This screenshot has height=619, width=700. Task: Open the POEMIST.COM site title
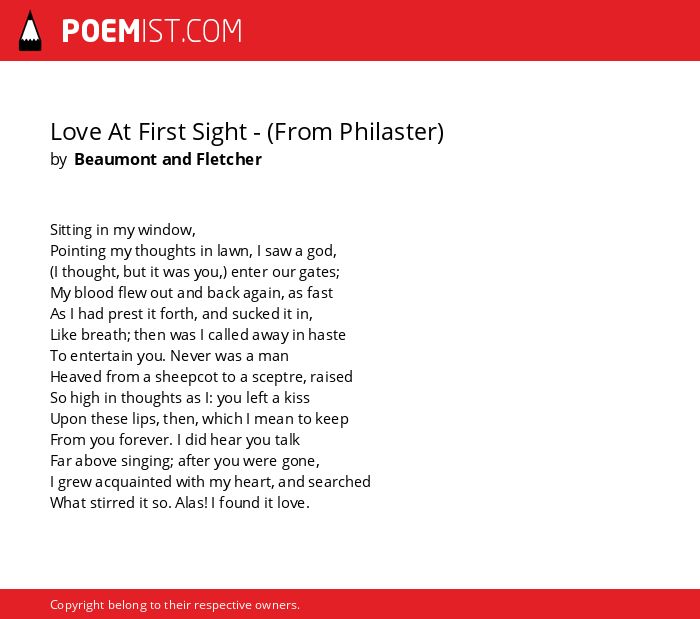click(x=152, y=31)
